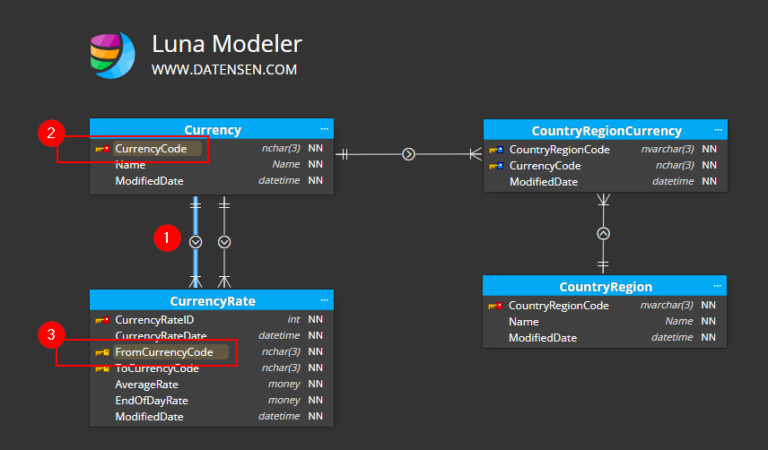Screen dimensions: 768x450
Task: Open the CountryRegionCurrency table options menu
Action: click(x=718, y=130)
